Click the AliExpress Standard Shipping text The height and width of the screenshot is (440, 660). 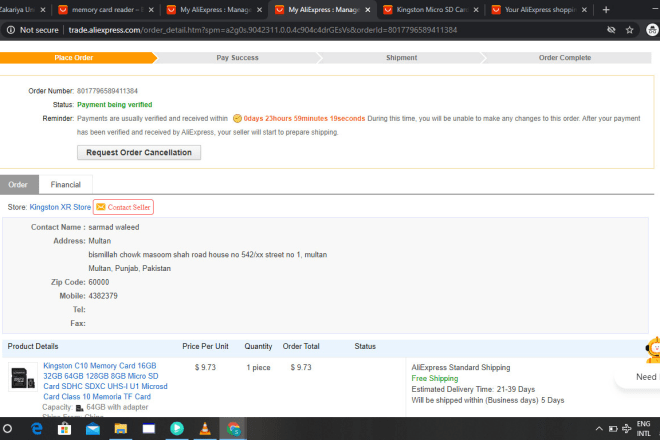click(x=460, y=367)
